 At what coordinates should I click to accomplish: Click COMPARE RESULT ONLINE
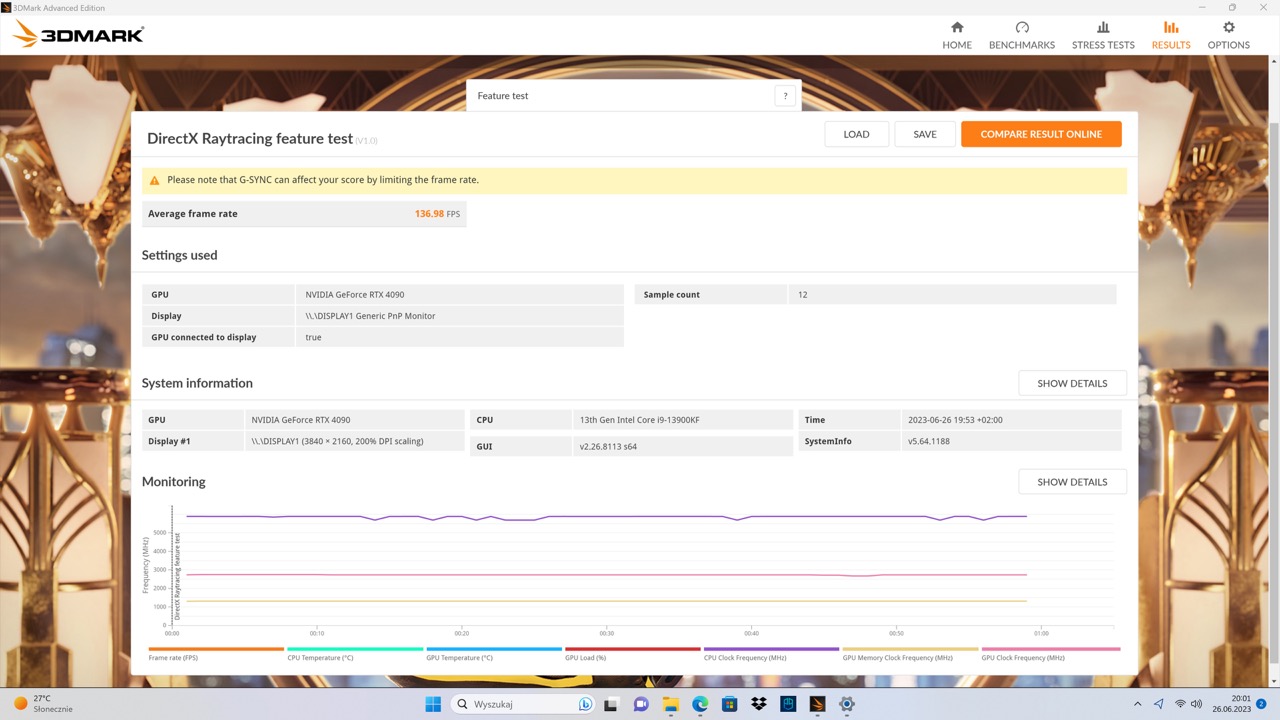(1041, 134)
